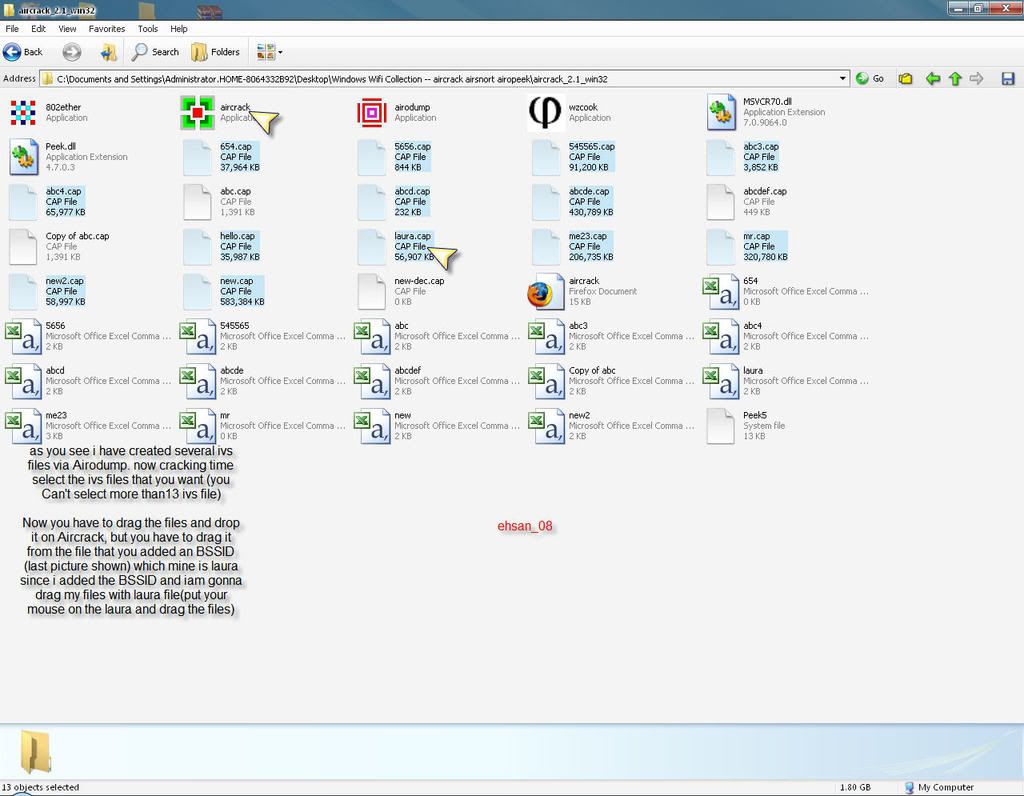Select the abc4.cap file name

pos(63,191)
